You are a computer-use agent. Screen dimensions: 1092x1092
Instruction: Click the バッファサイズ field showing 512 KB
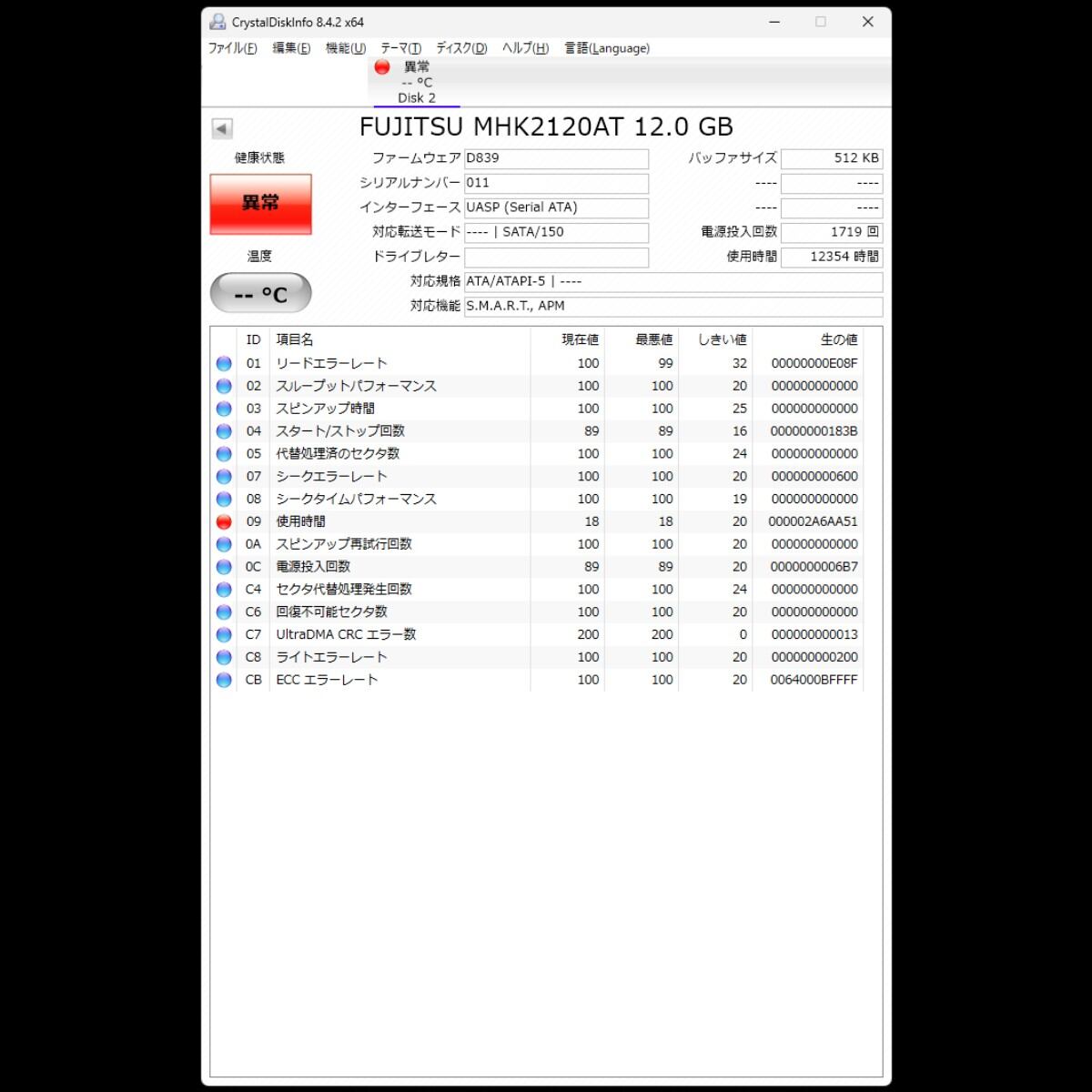[832, 158]
